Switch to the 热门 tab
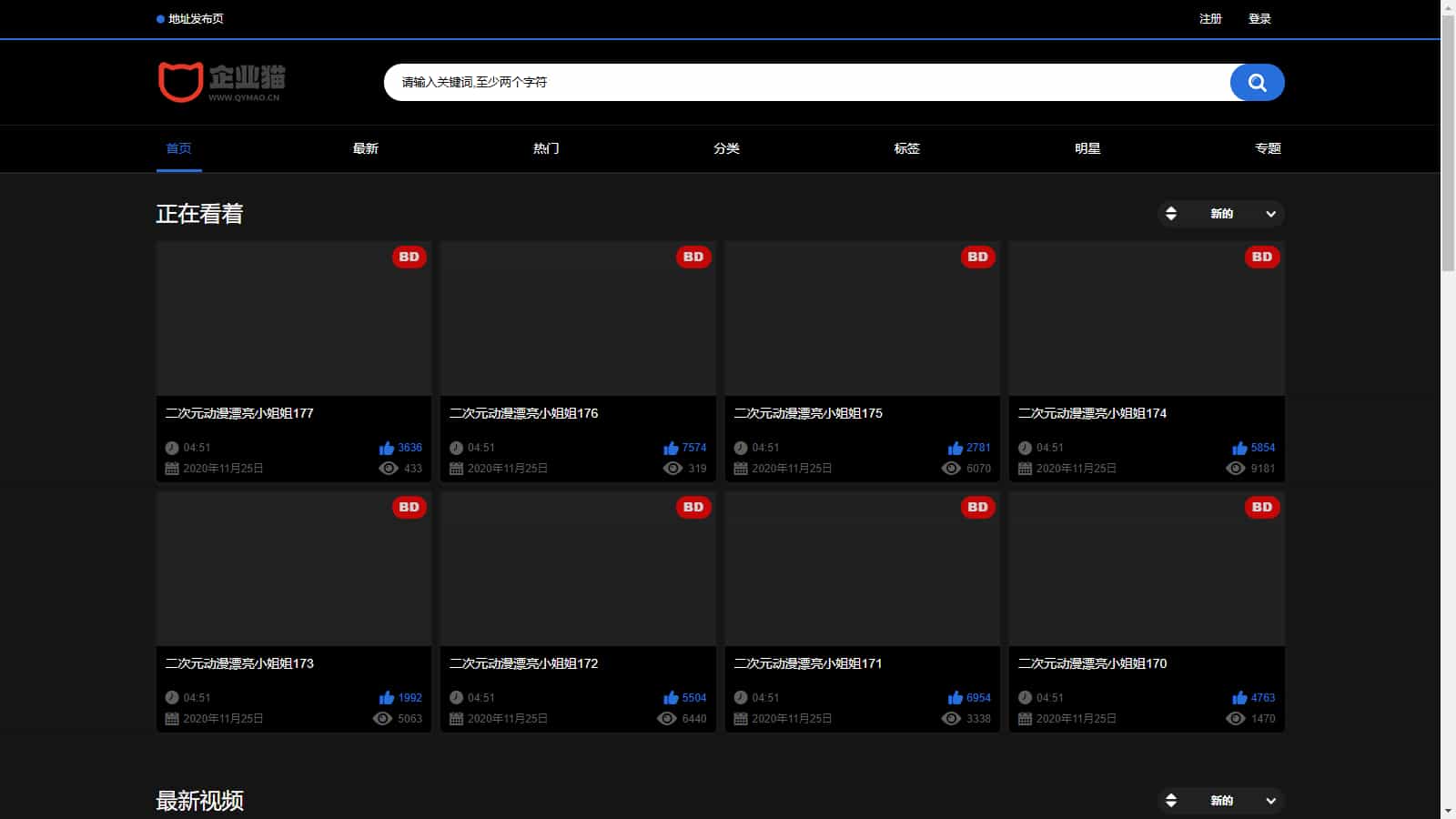The width and height of the screenshot is (1456, 819). pos(546,148)
